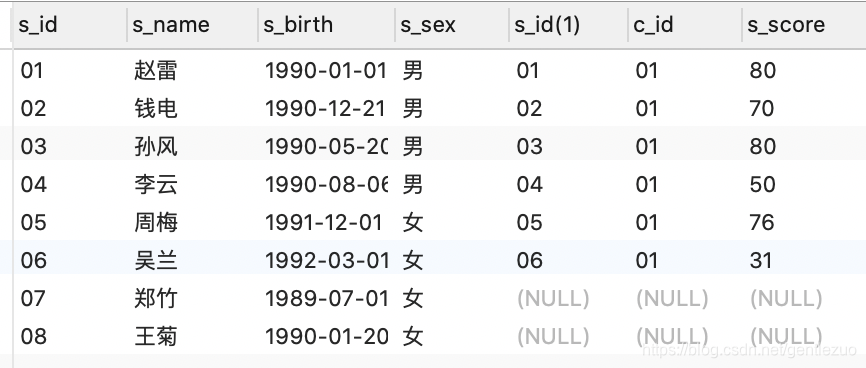This screenshot has width=866, height=368.
Task: Click birth date 1990-08-06 of 李云
Action: pos(326,184)
